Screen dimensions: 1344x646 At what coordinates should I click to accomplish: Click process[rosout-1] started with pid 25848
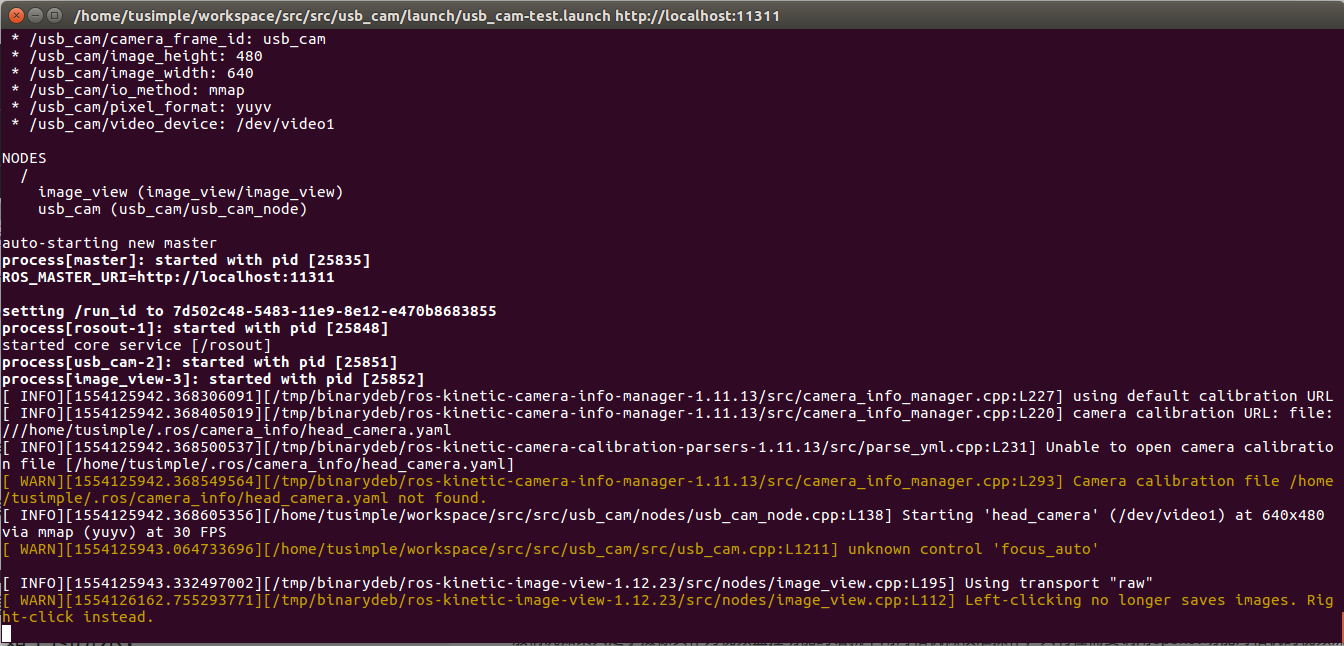pyautogui.click(x=195, y=328)
